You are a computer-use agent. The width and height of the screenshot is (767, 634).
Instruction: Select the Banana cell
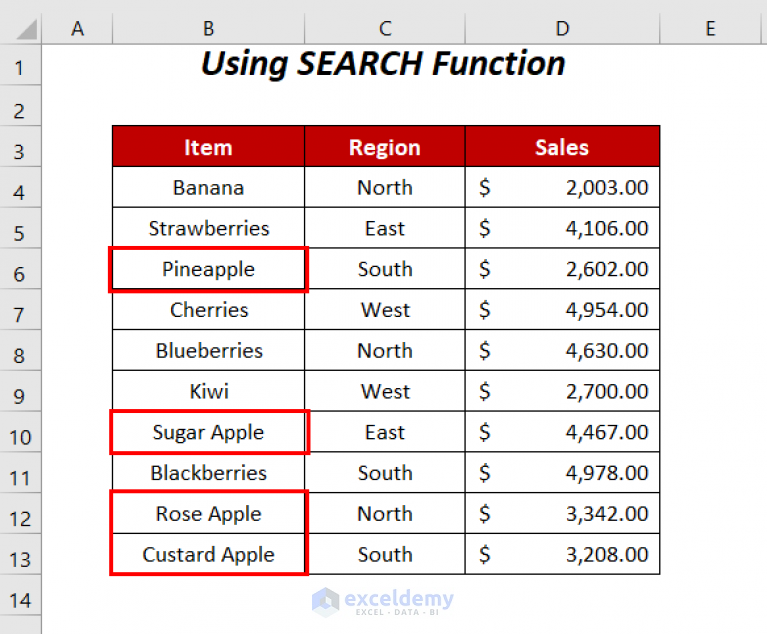point(208,188)
